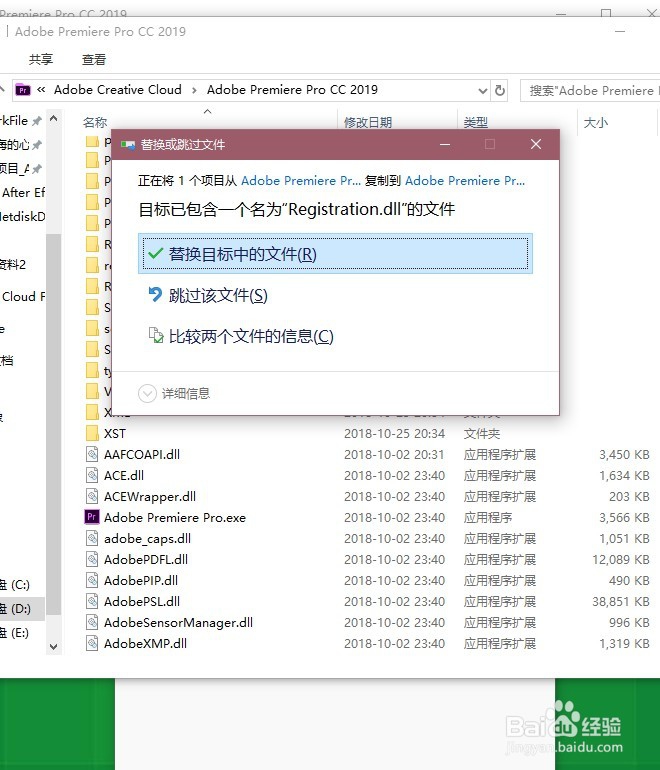This screenshot has height=770, width=660.
Task: Click the AdobePIP.dll file icon
Action: coord(92,580)
